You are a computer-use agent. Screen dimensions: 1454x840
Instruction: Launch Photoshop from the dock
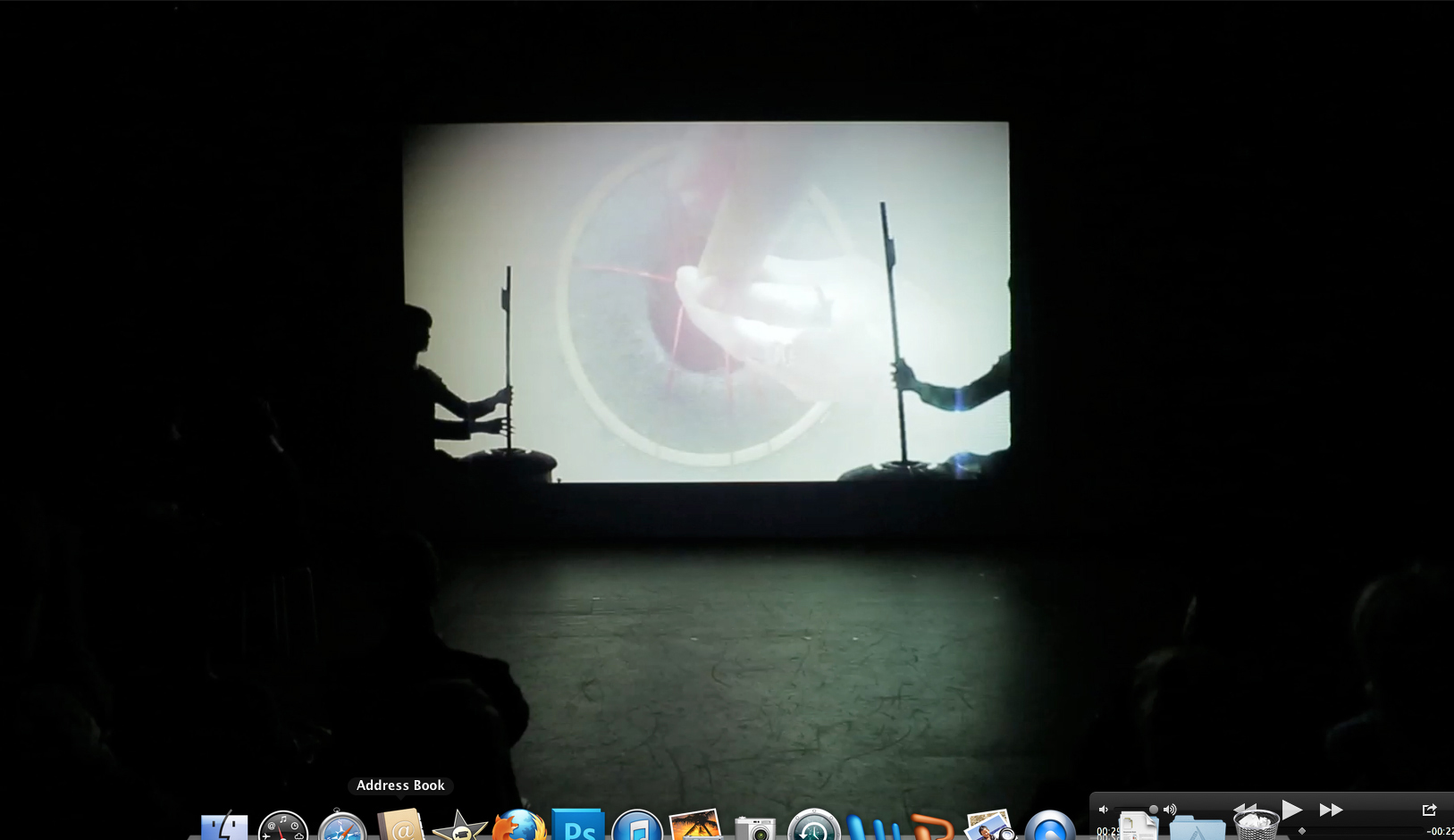click(x=578, y=827)
